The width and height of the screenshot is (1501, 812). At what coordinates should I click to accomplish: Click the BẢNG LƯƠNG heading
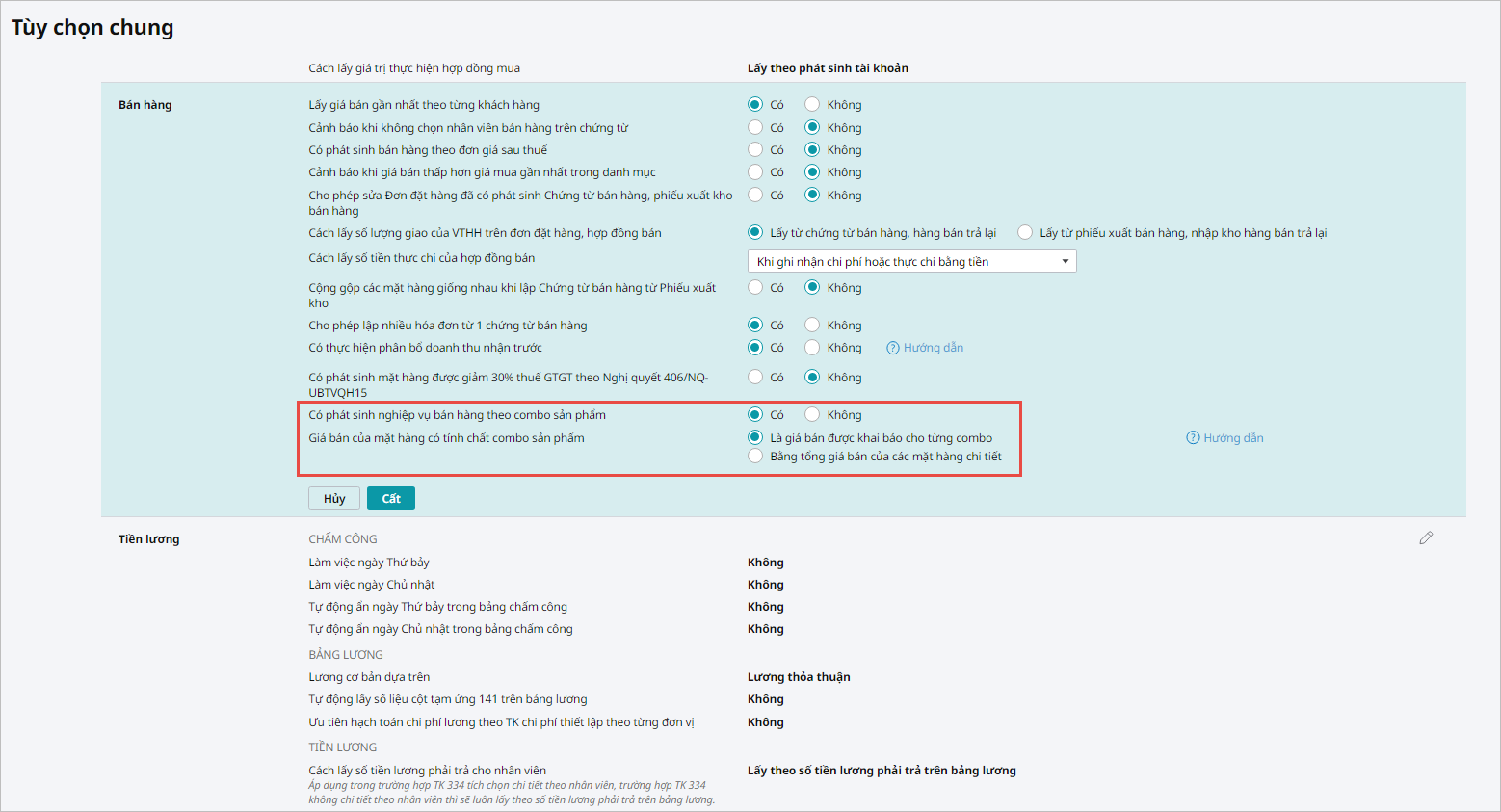tap(346, 655)
